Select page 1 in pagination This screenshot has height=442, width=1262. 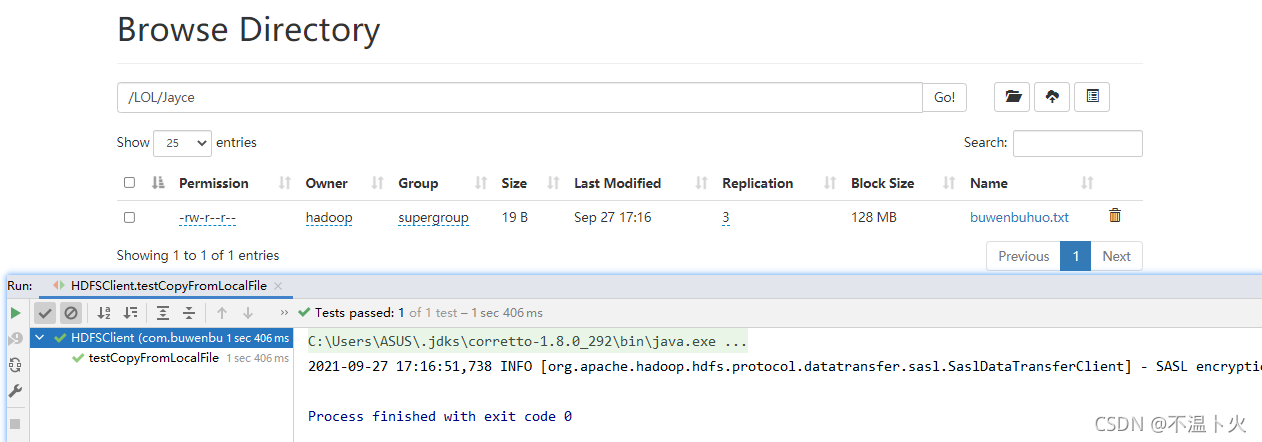click(1075, 256)
